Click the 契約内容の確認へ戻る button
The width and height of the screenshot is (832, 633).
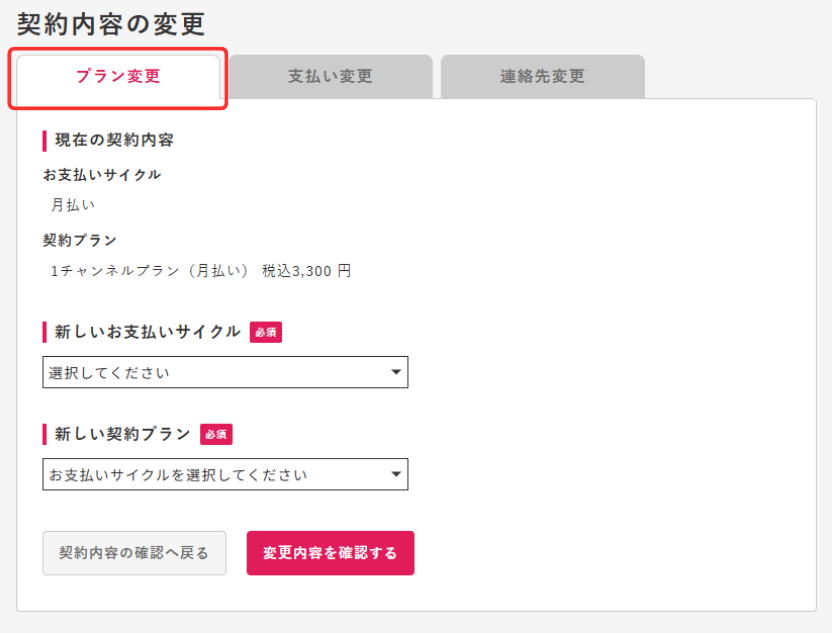[x=134, y=553]
